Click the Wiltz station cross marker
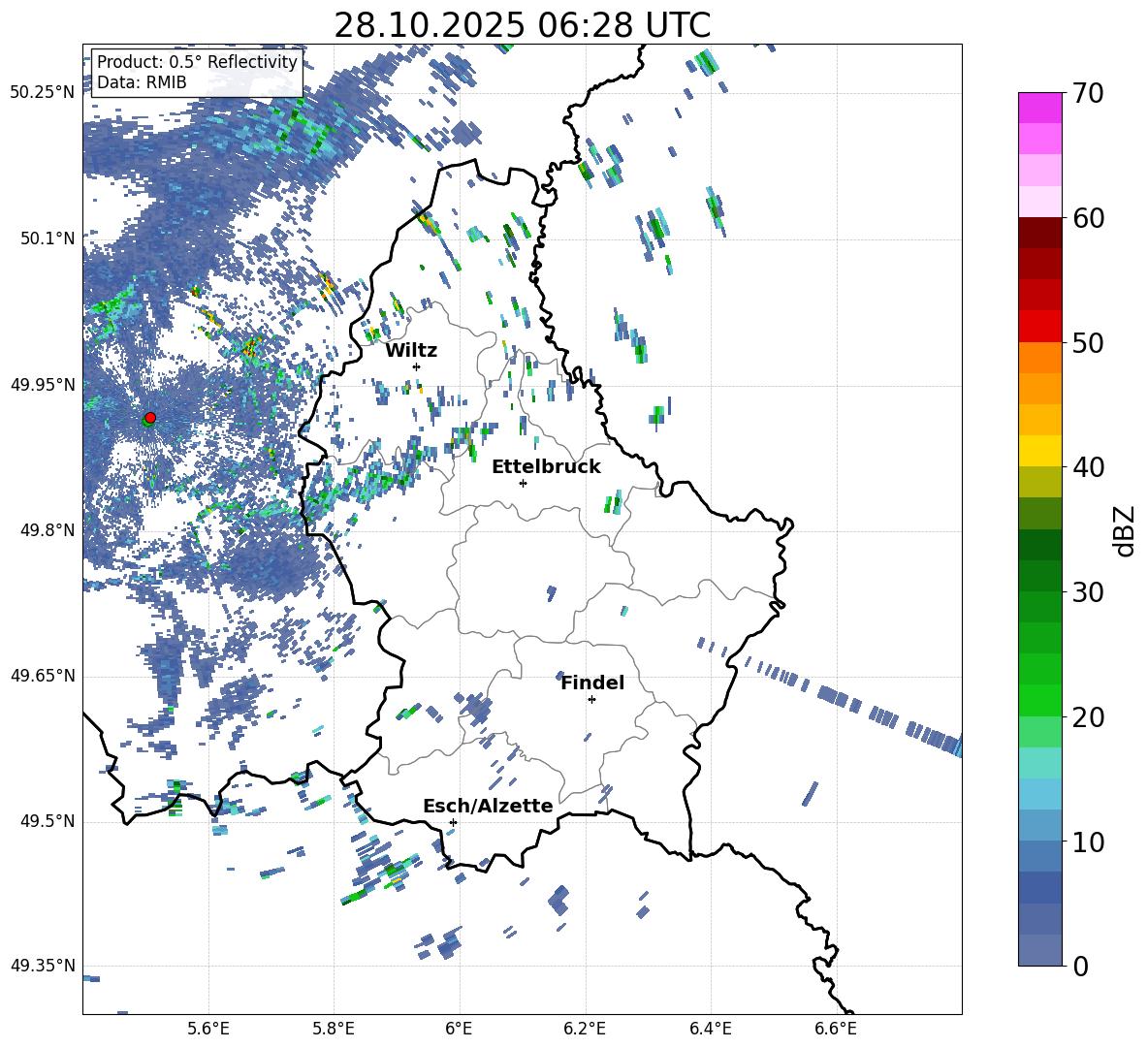 416,366
